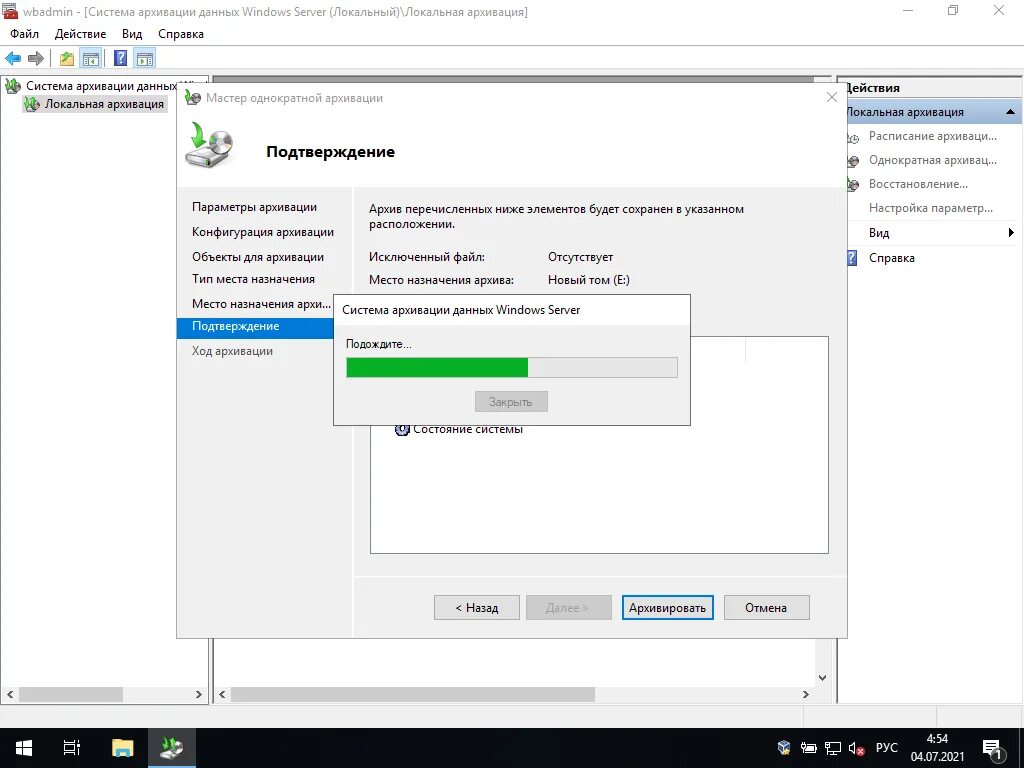Click the РУС language indicator

[x=886, y=748]
